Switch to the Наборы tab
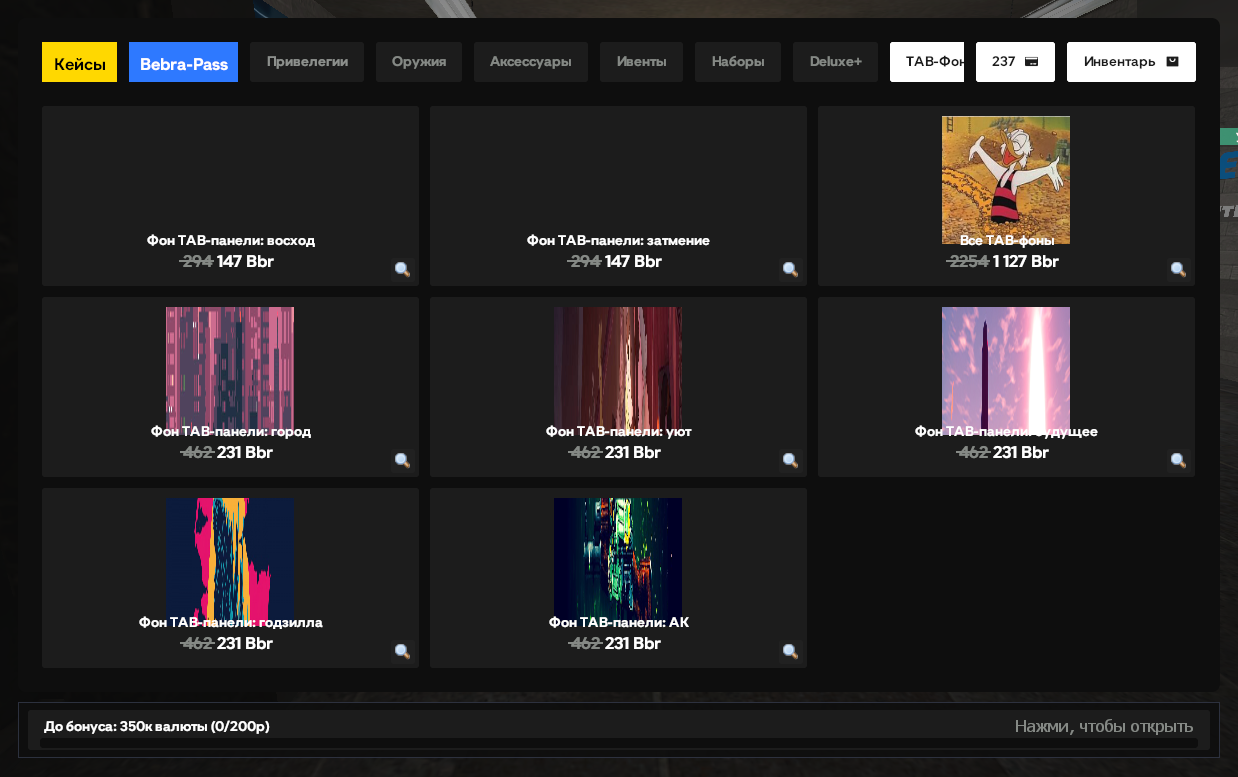The image size is (1238, 777). 738,62
